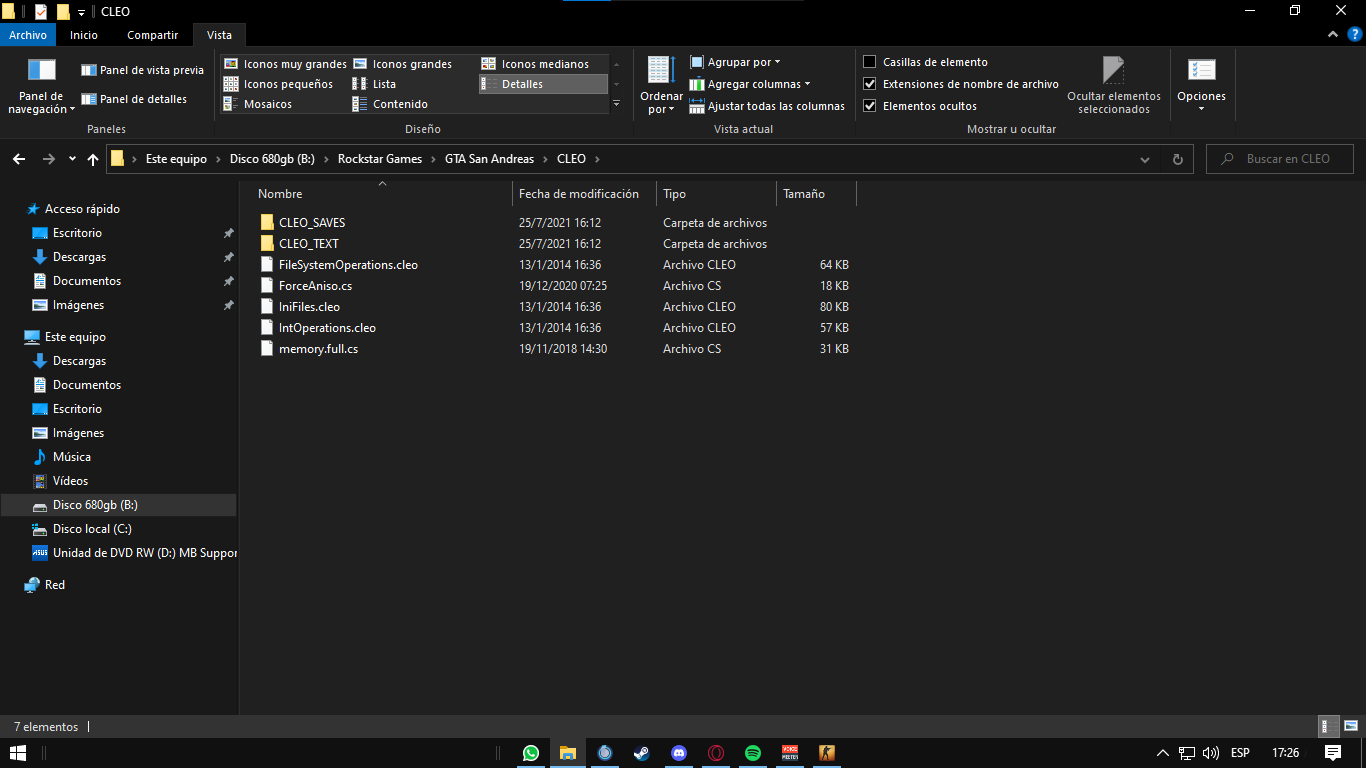
Task: Go up one folder level
Action: pyautogui.click(x=93, y=159)
